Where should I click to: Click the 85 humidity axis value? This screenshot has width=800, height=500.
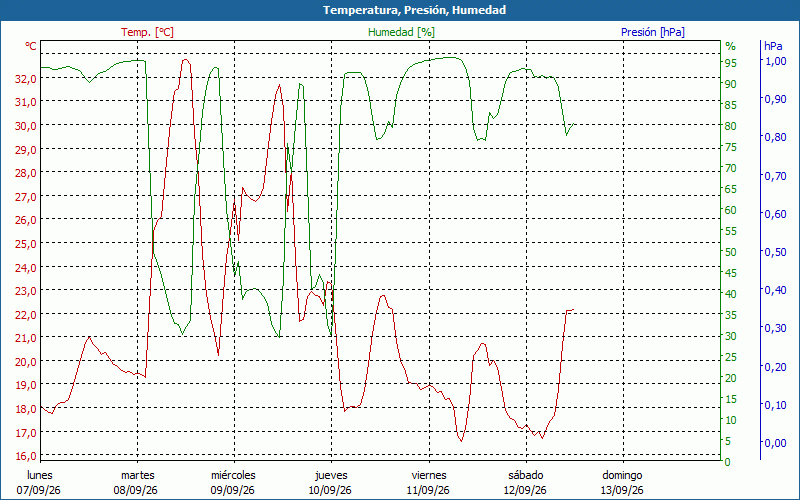(731, 105)
